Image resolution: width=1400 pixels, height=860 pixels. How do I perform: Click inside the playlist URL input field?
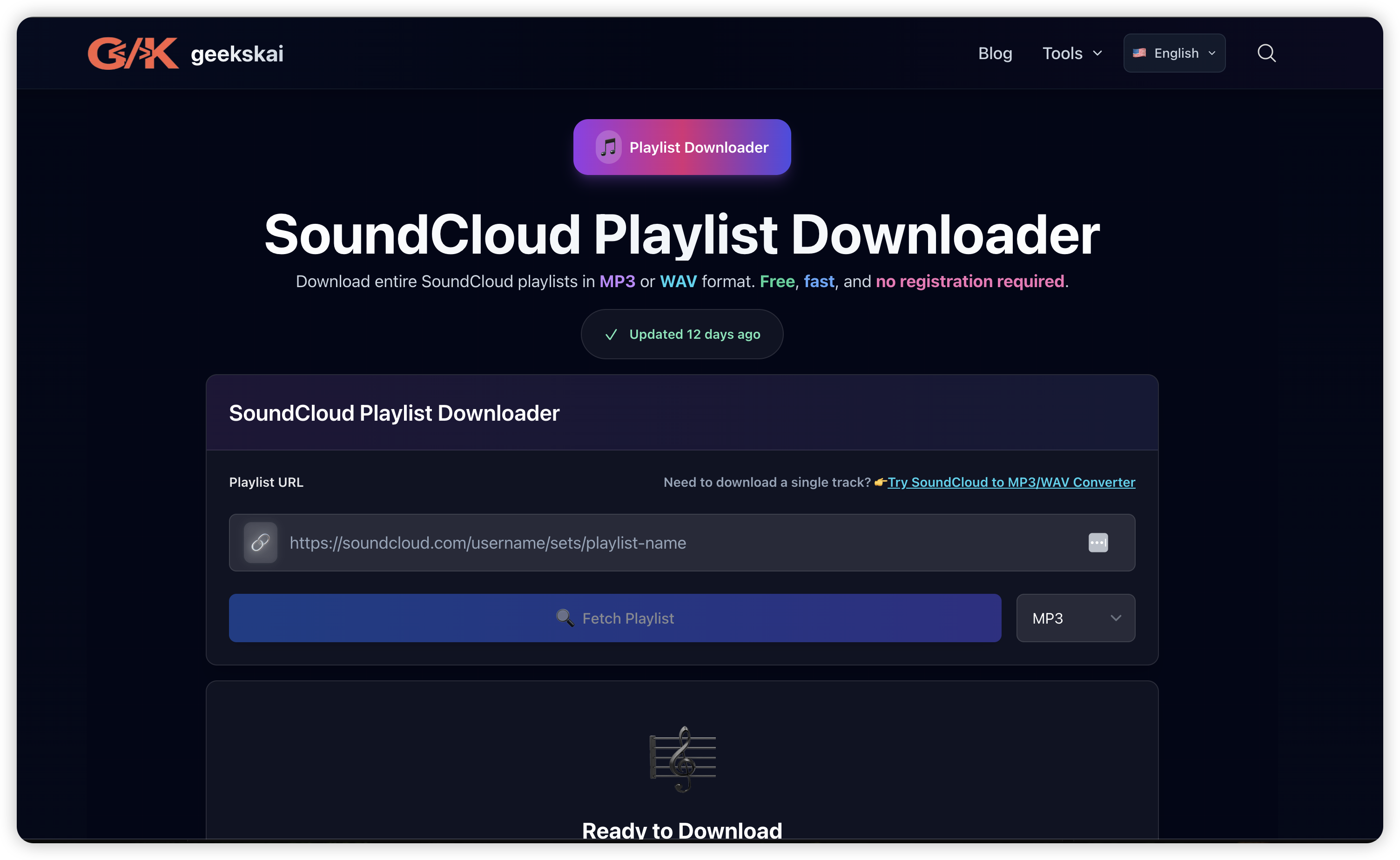[x=626, y=543]
